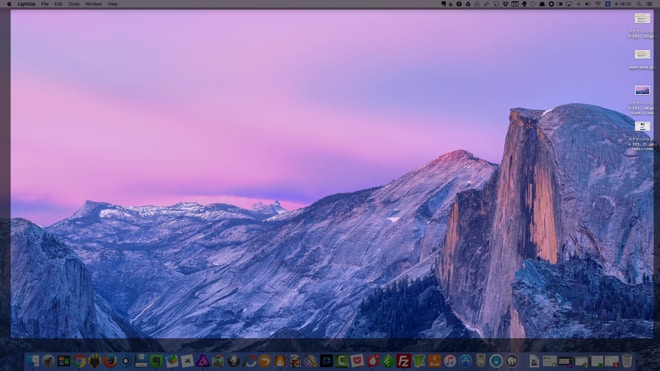Open the Pocket icon in Dock
The height and width of the screenshot is (371, 660).
tap(357, 361)
